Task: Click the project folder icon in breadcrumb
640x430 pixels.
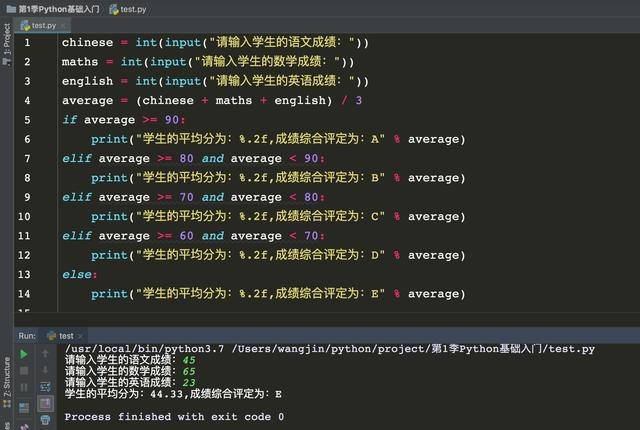Action: (11, 9)
